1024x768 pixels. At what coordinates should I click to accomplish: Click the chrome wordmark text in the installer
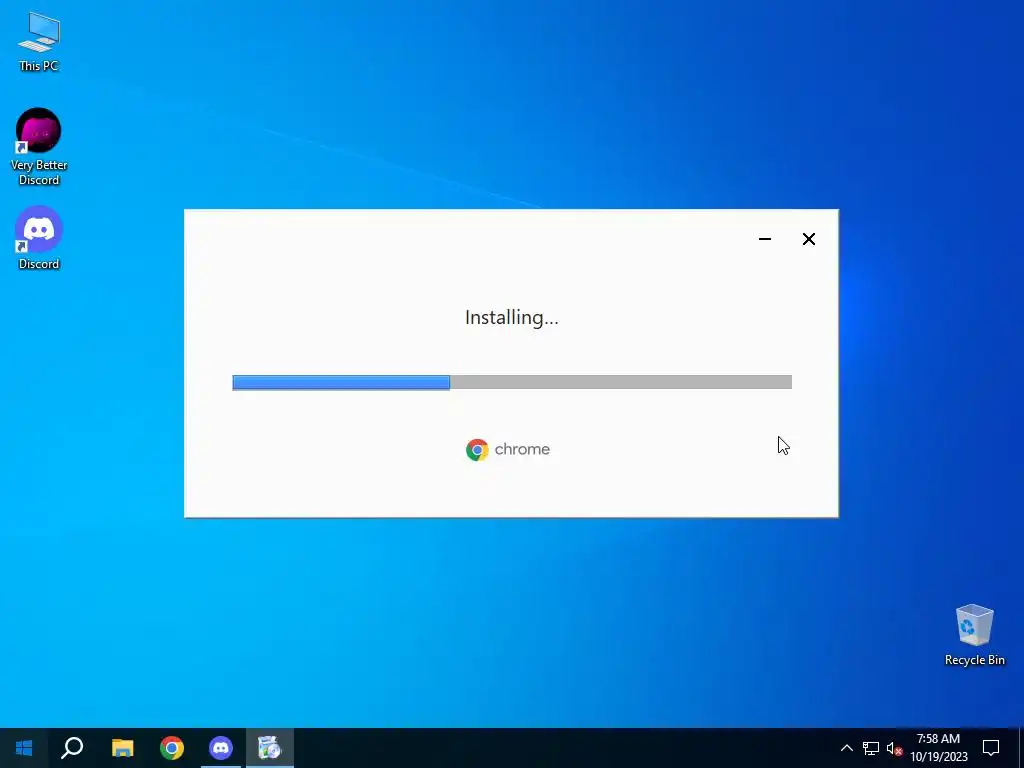[x=522, y=449]
